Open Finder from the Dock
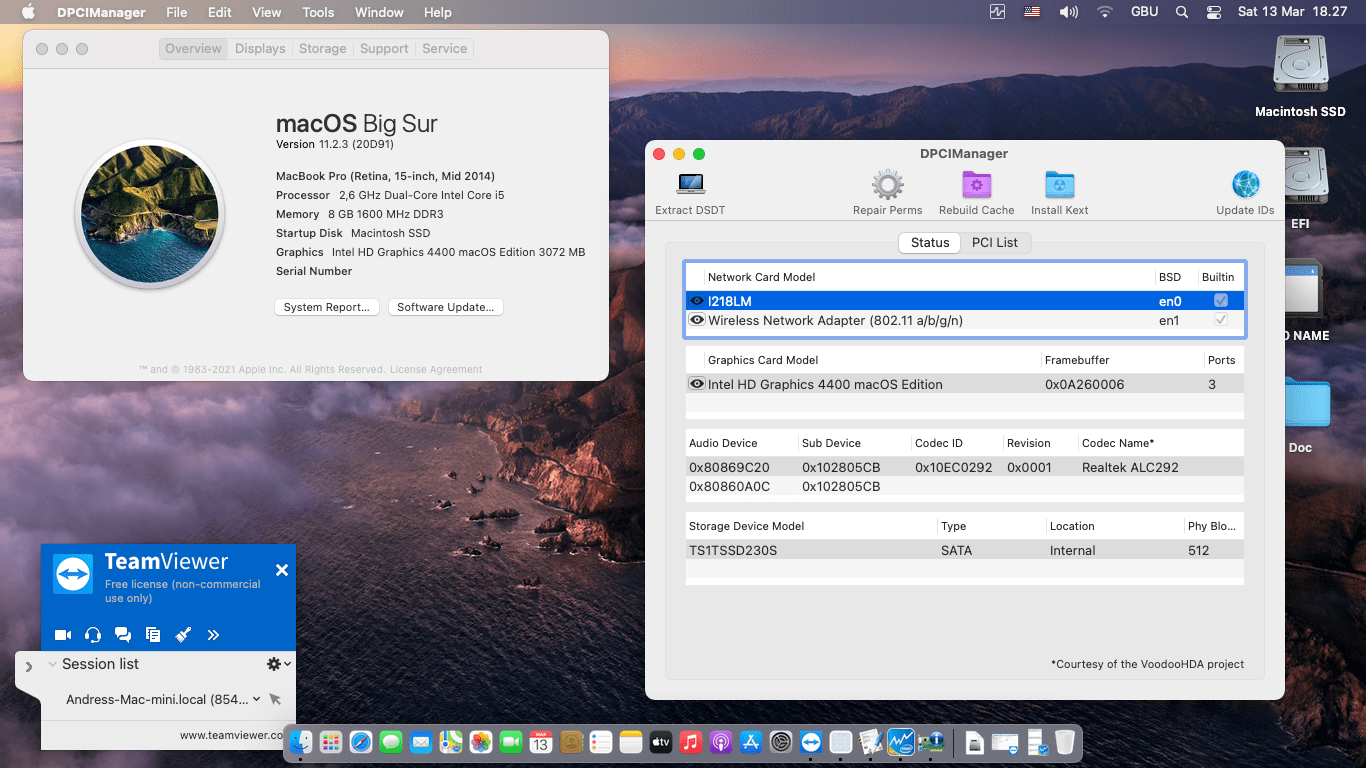Viewport: 1366px width, 768px height. click(301, 742)
